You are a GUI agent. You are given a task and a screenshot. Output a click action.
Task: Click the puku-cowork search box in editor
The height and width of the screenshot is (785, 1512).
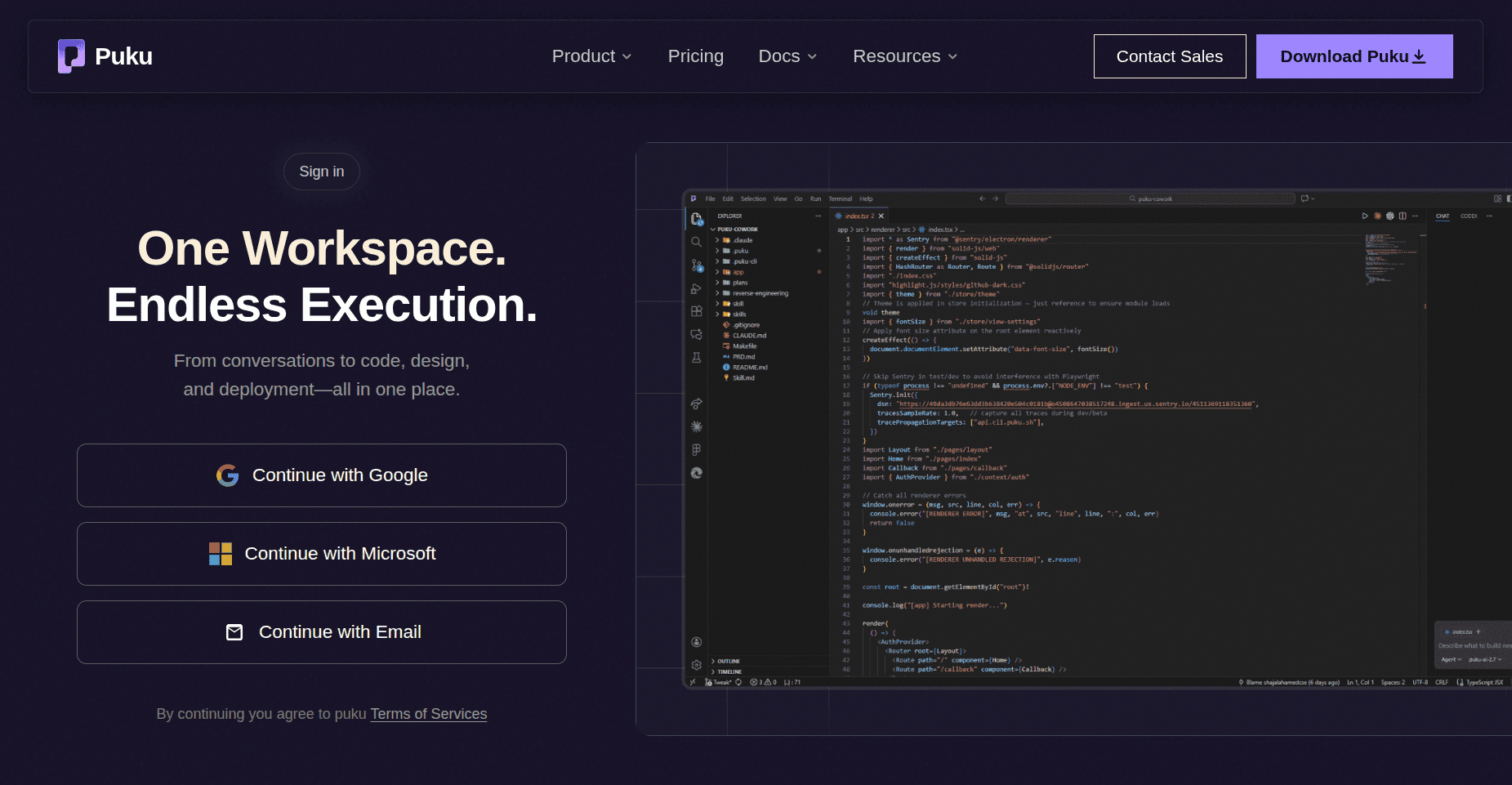click(x=1150, y=198)
